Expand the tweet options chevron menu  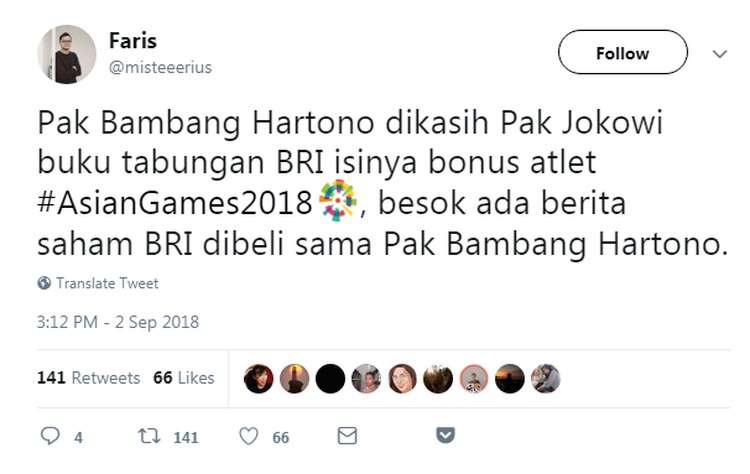tap(720, 54)
